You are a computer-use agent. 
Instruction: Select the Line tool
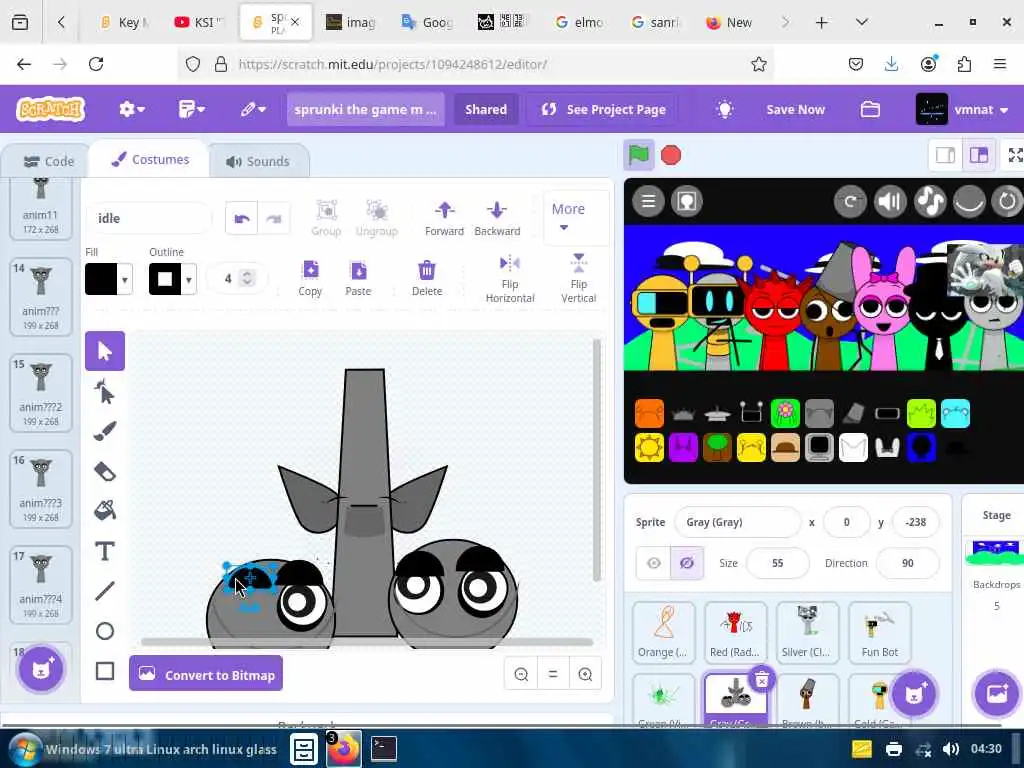[104, 591]
